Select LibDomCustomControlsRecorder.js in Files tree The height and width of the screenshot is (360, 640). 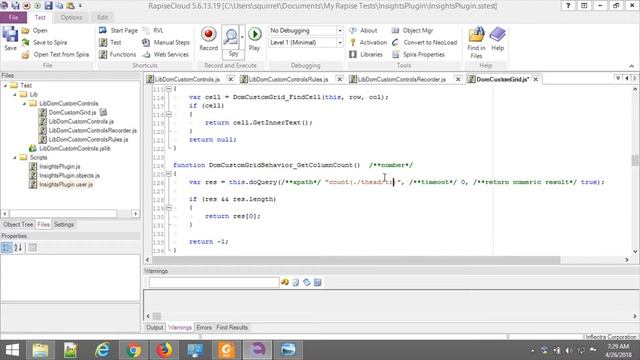coord(92,131)
